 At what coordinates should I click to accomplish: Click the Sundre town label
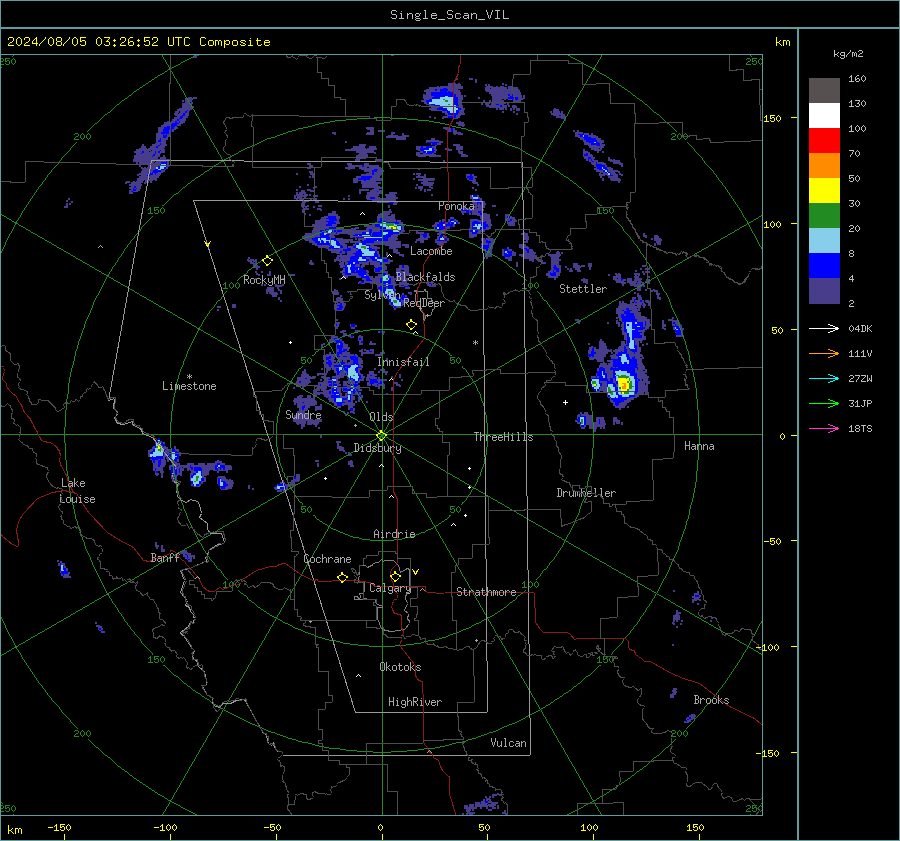303,414
